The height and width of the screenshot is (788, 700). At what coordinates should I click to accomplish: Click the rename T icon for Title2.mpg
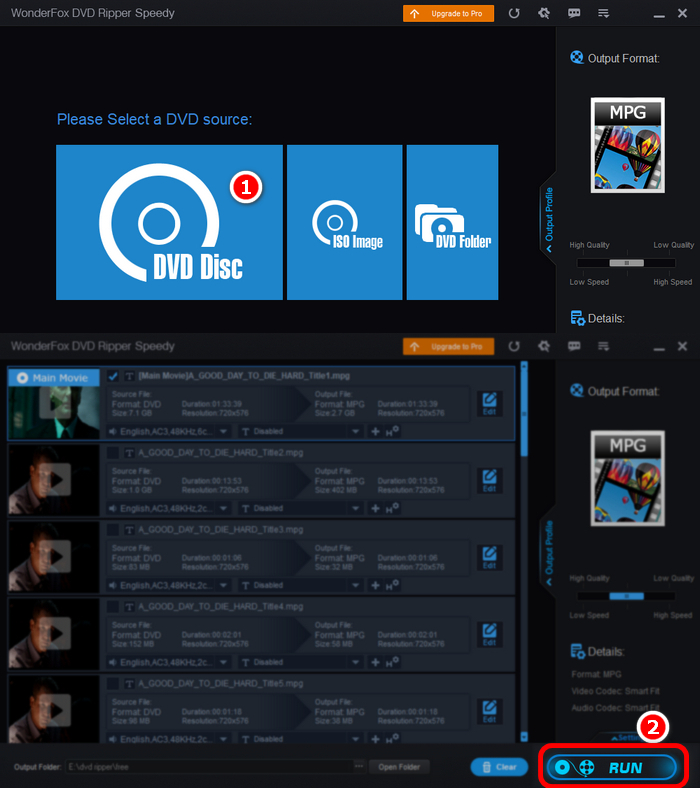pyautogui.click(x=129, y=453)
